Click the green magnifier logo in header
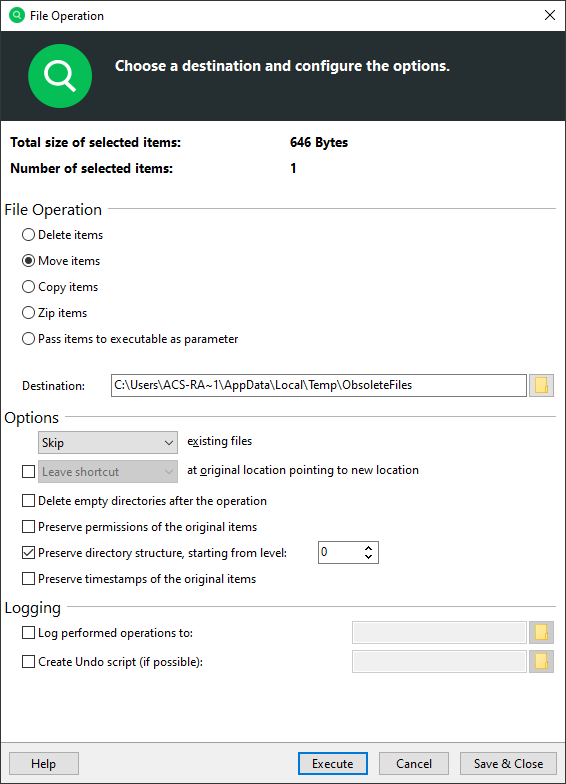Viewport: 566px width, 784px height. (60, 76)
